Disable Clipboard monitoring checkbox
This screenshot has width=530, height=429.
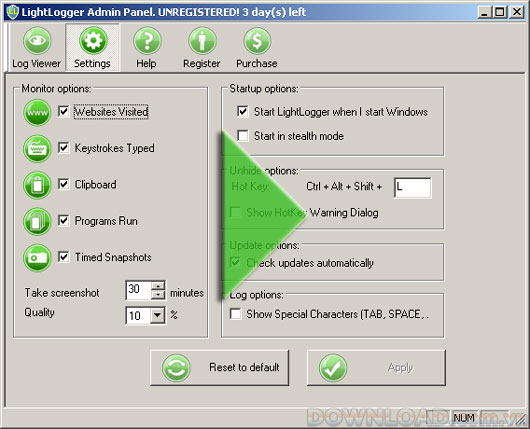click(x=64, y=184)
